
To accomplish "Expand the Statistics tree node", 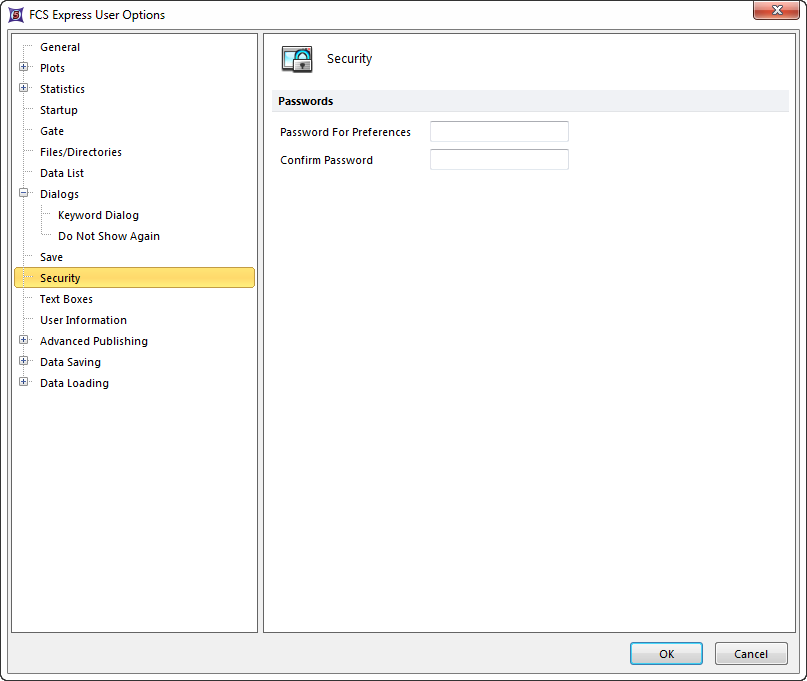I will (x=24, y=89).
